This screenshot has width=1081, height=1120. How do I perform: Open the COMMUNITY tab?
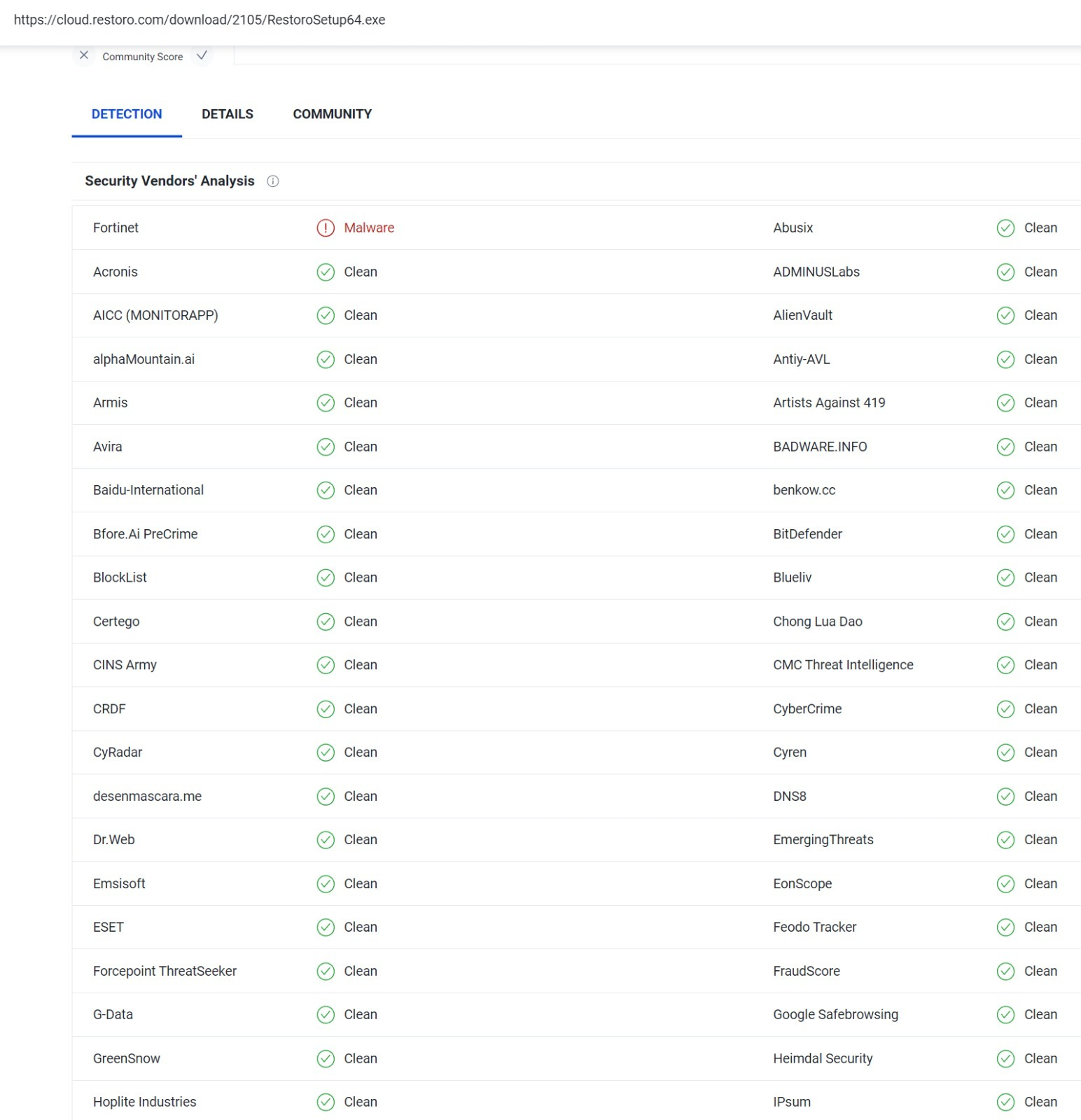click(x=332, y=114)
